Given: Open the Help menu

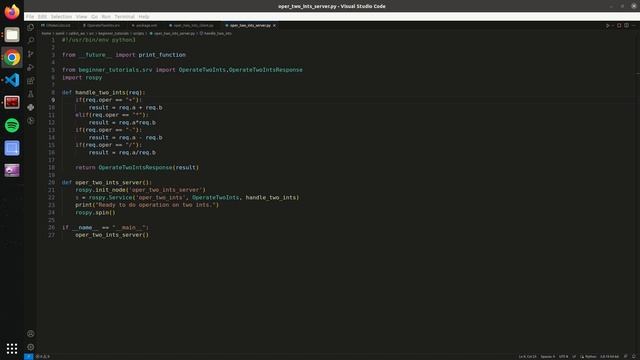Looking at the screenshot, I should pos(144,17).
